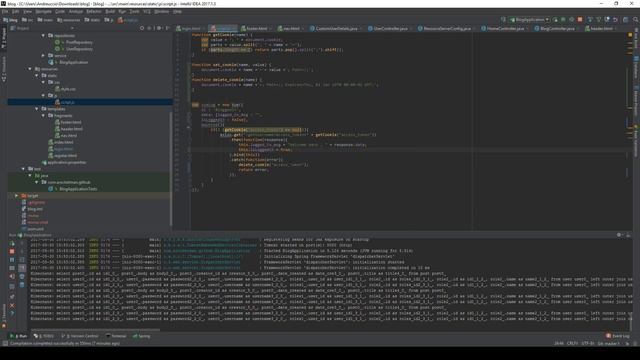Select index.html in the project tree

(61, 142)
